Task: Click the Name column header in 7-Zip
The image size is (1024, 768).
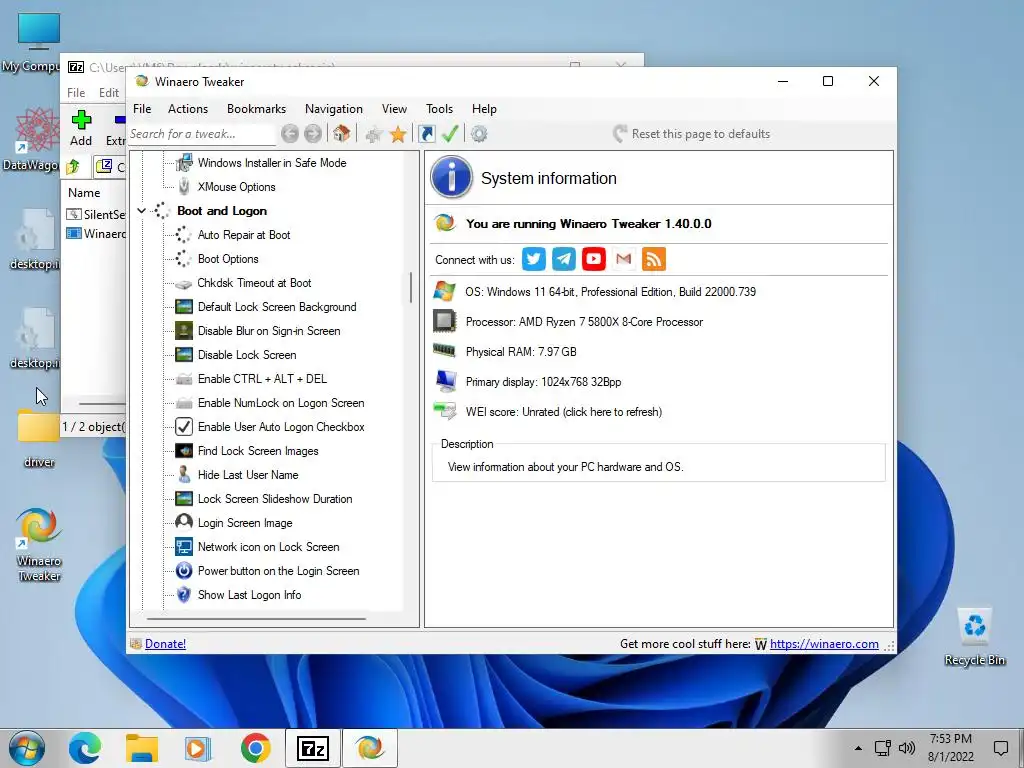Action: 84,193
